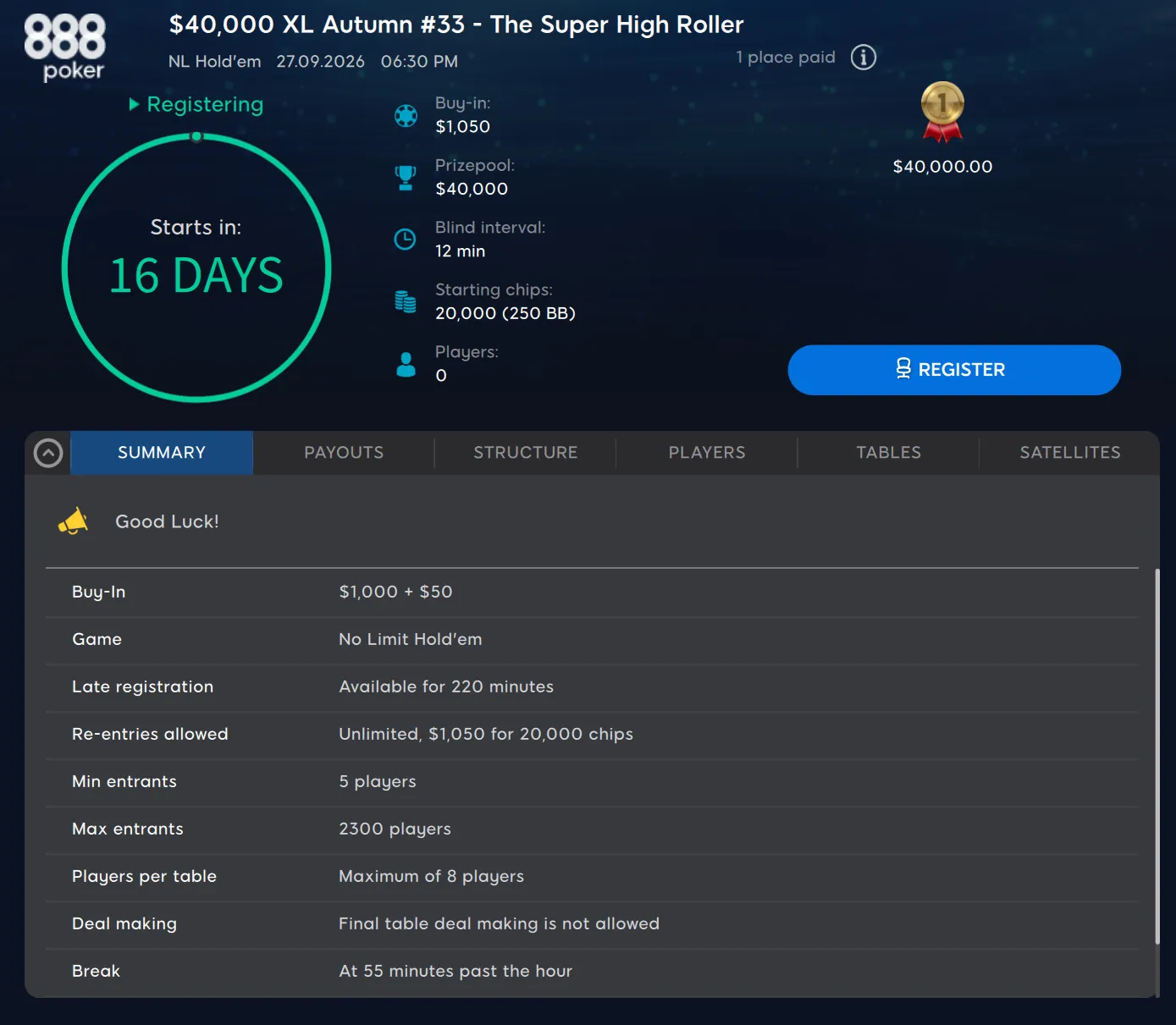This screenshot has width=1176, height=1025.
Task: Click the megaphone announcement icon
Action: pyautogui.click(x=74, y=521)
